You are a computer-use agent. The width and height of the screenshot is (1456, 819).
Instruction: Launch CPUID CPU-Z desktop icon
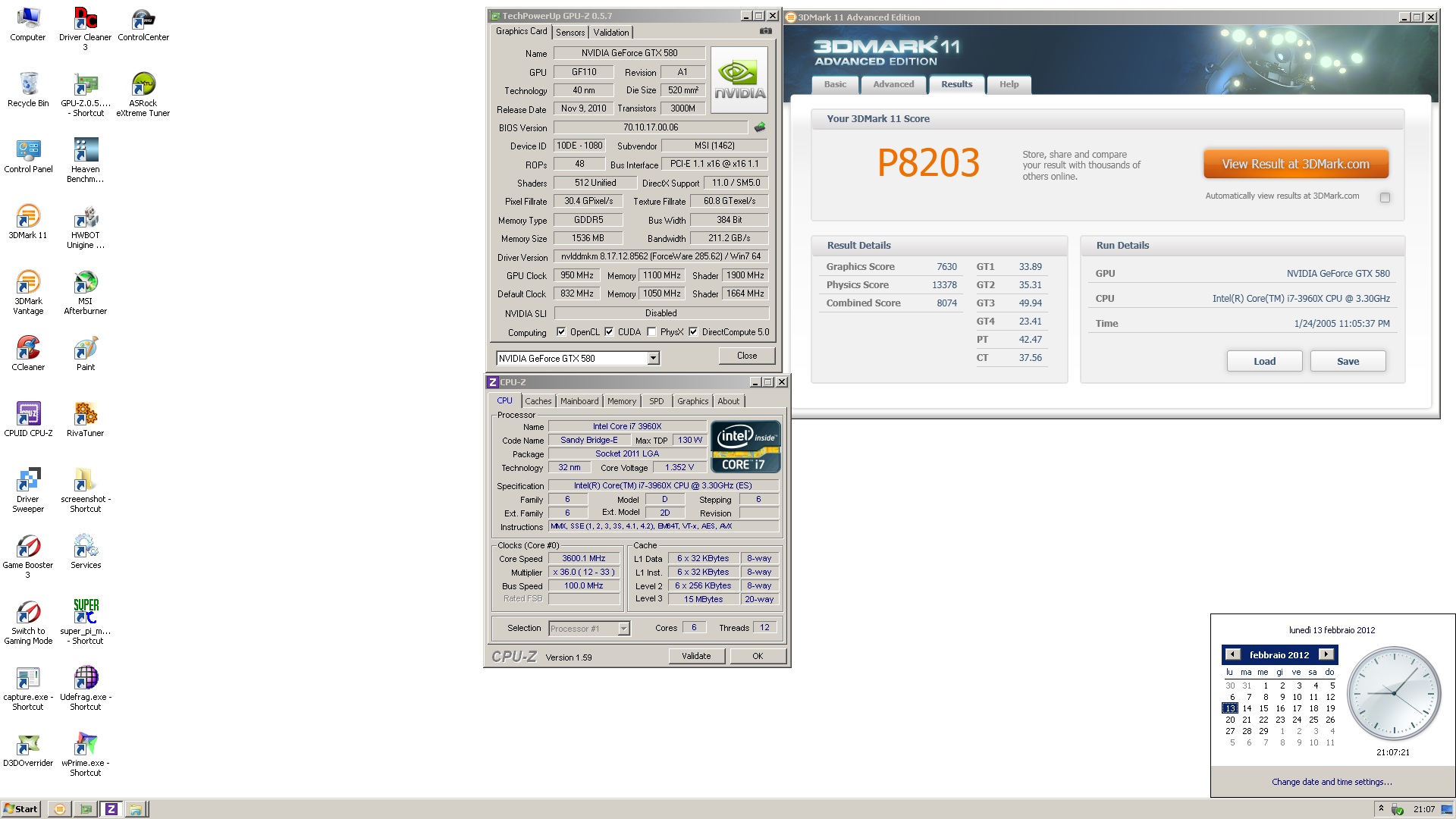pos(28,420)
